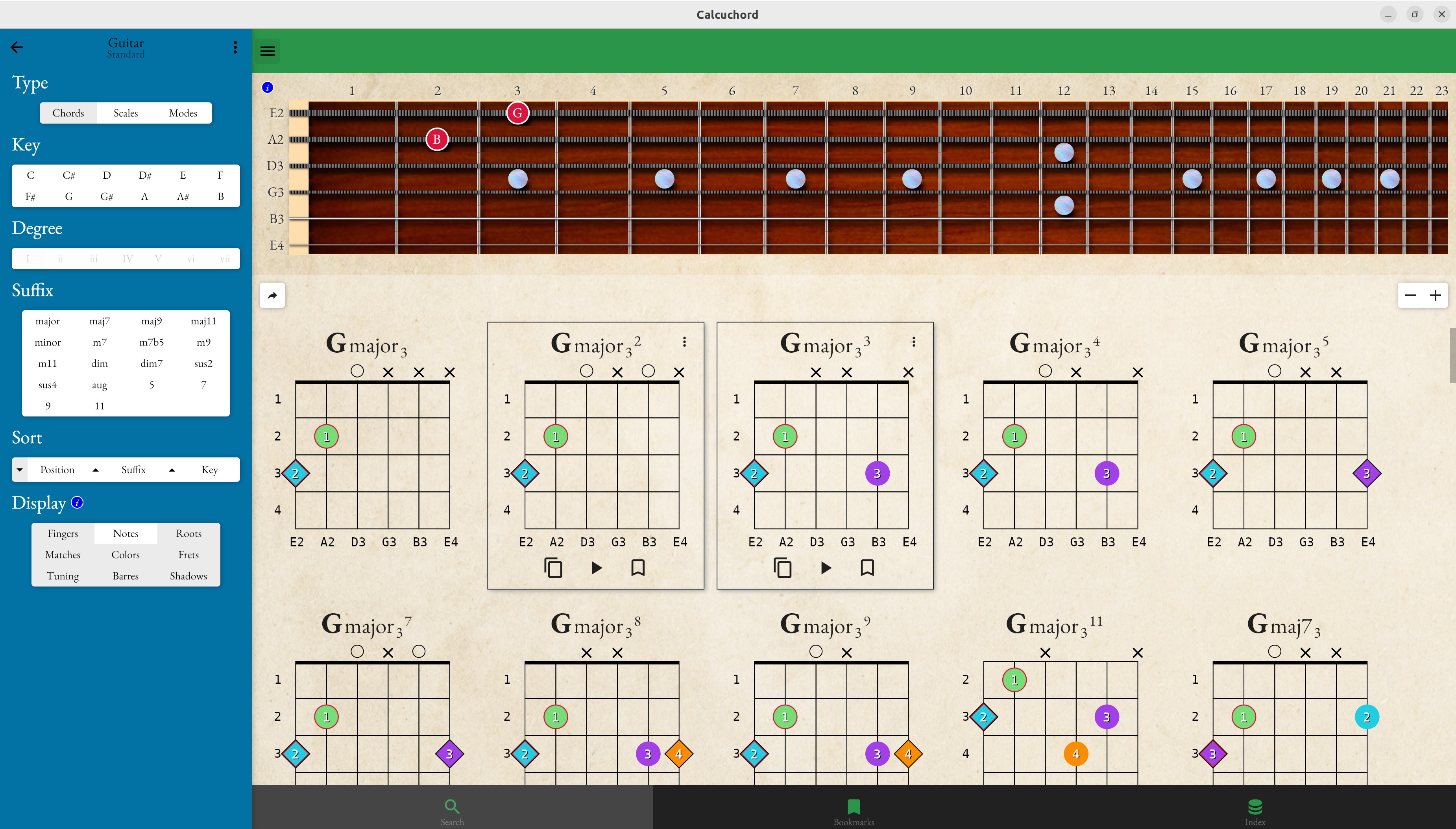Copy the G major 3² chord diagram

pos(553,568)
